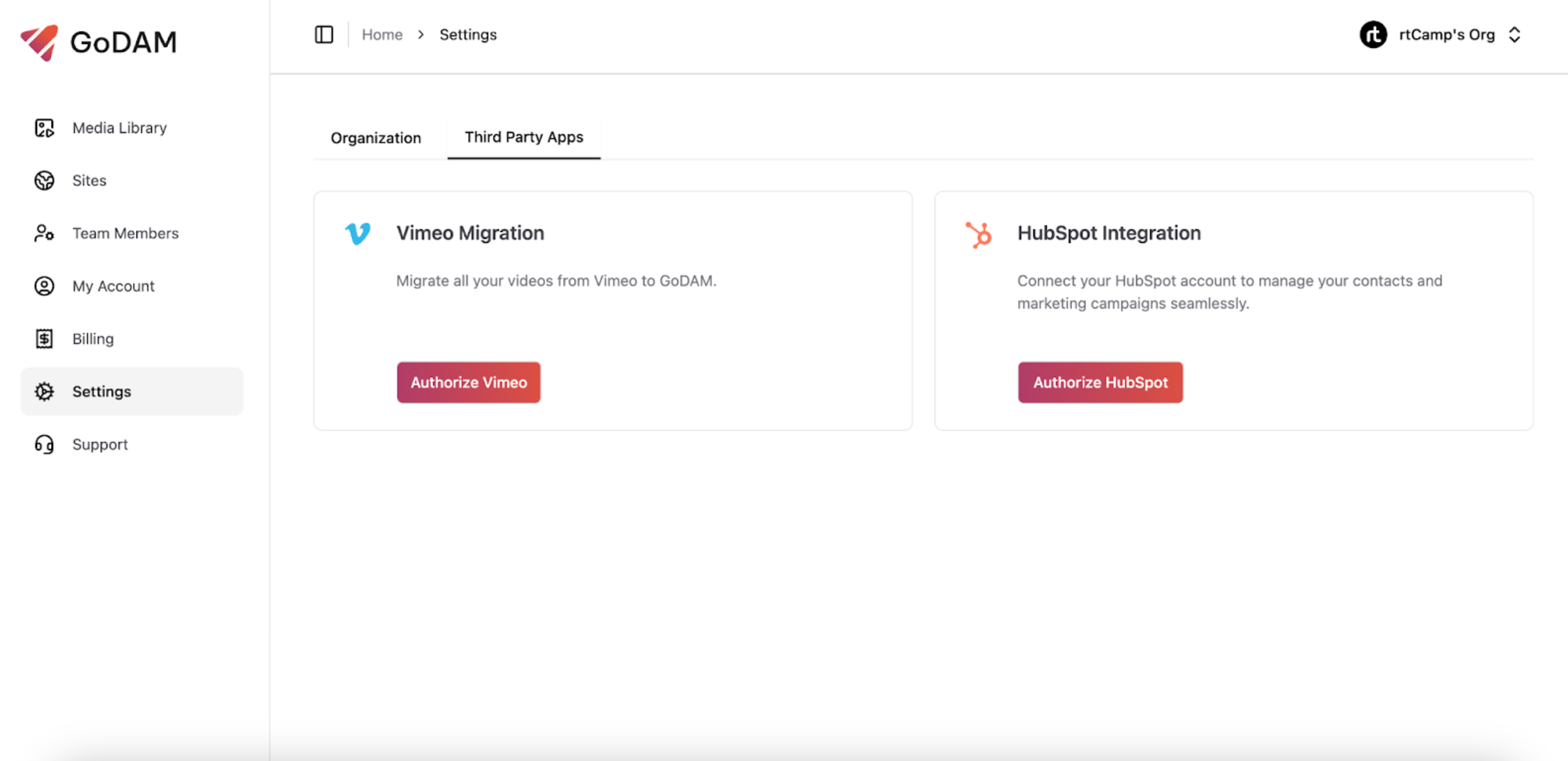Open Support with the headset icon
The width and height of the screenshot is (1568, 761).
[x=43, y=444]
